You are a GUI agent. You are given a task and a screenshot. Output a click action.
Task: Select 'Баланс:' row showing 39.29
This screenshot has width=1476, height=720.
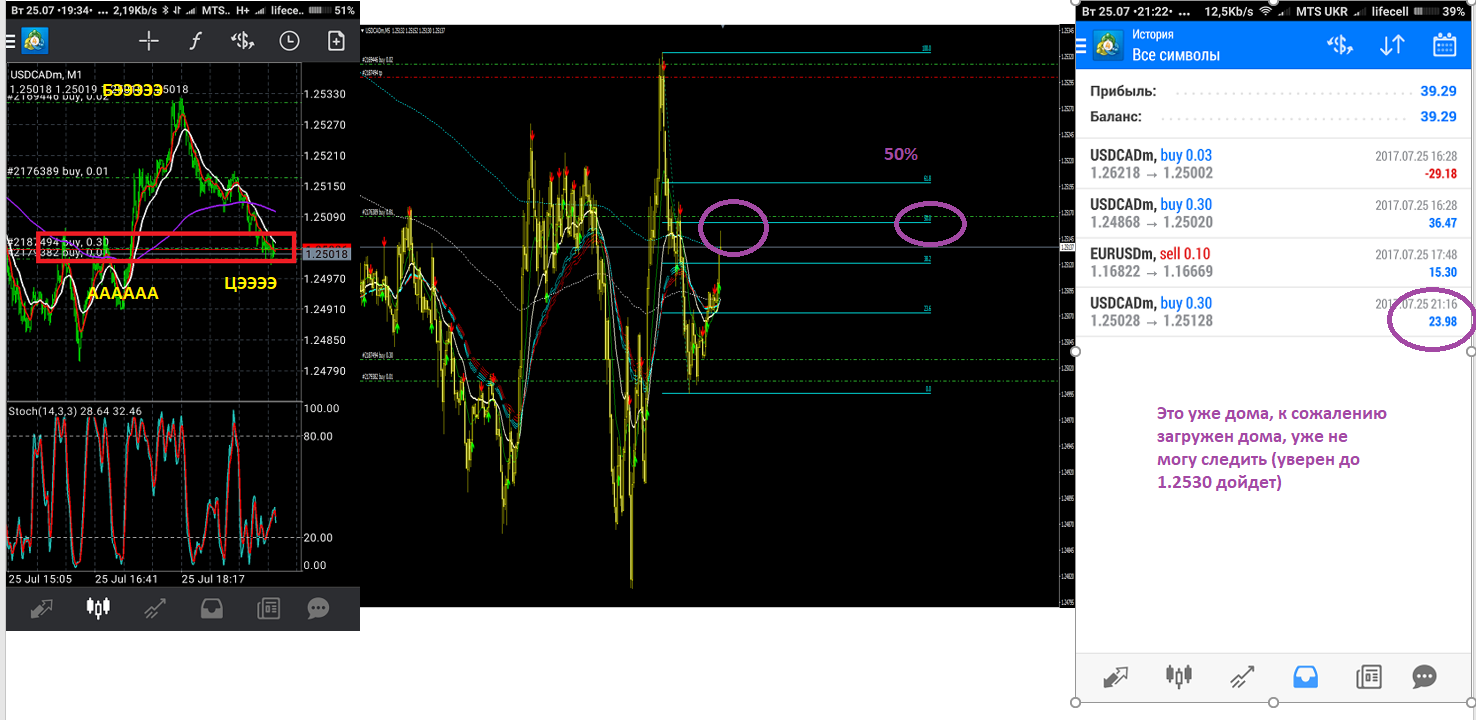[x=1273, y=116]
